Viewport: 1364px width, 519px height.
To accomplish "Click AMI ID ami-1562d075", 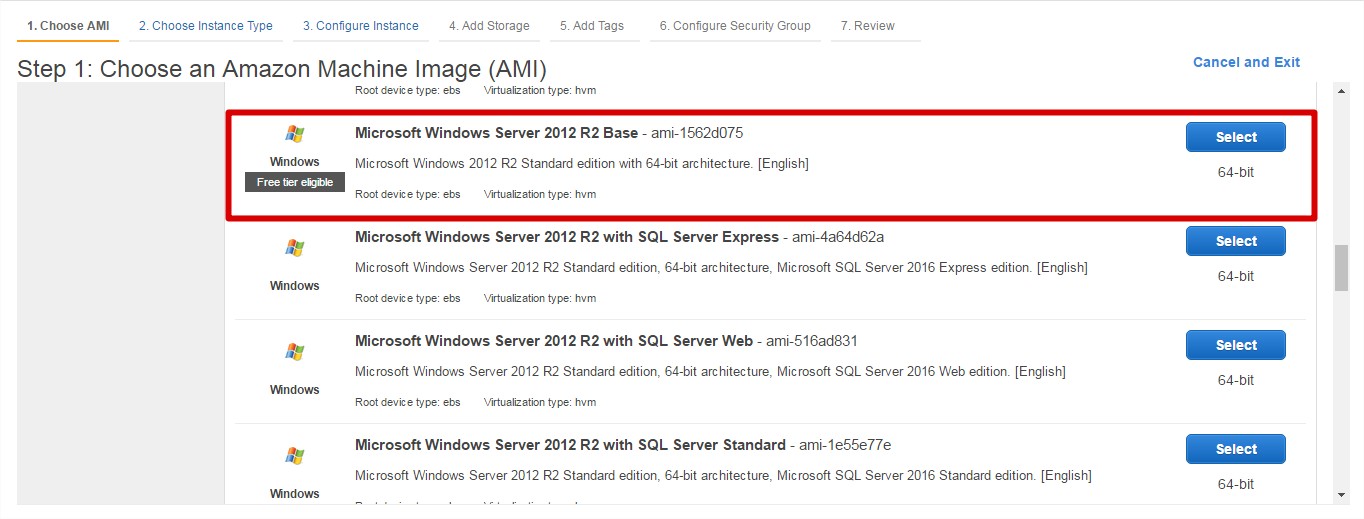I will 697,133.
